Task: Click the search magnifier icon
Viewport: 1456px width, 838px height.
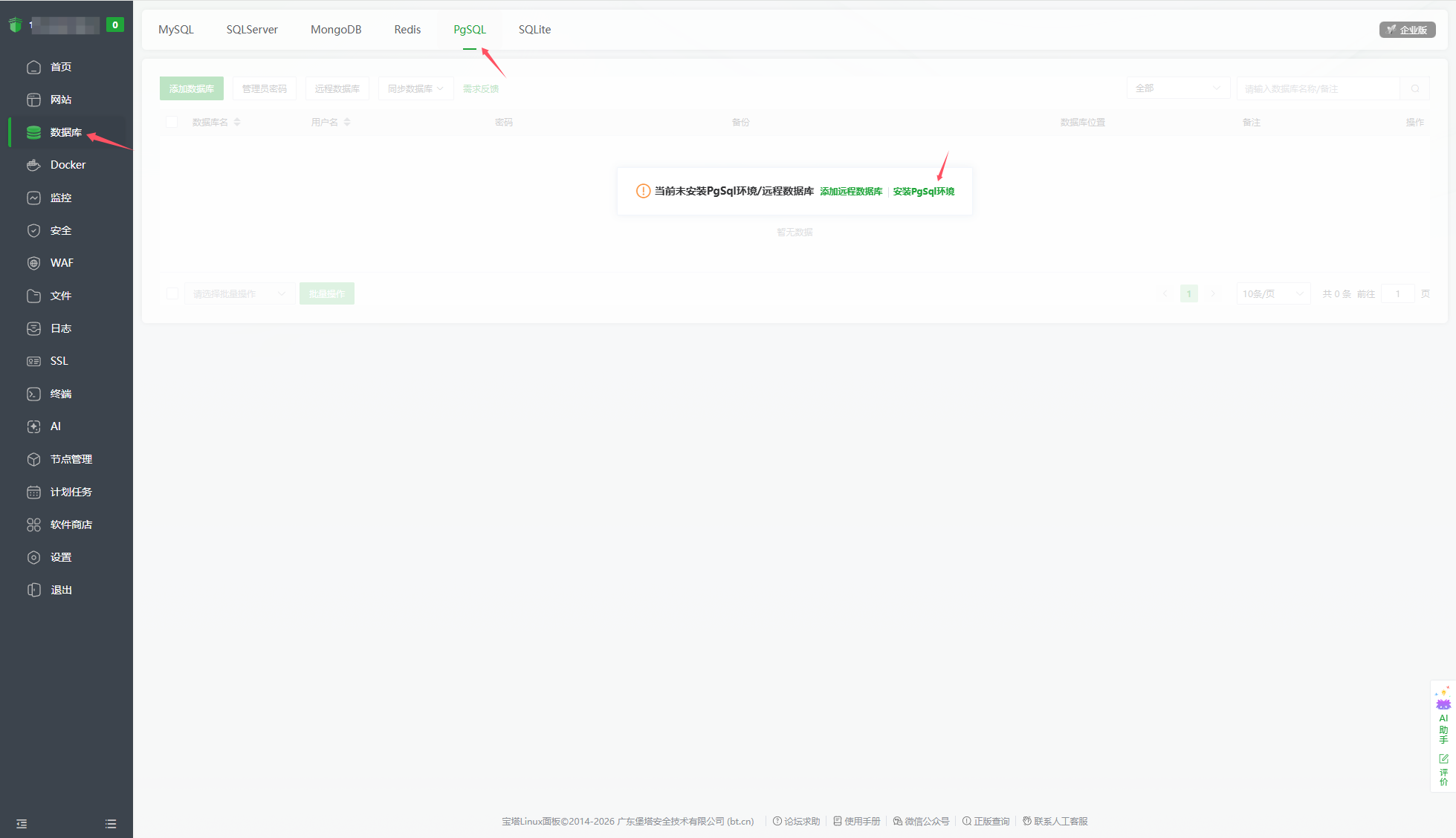Action: (1415, 88)
